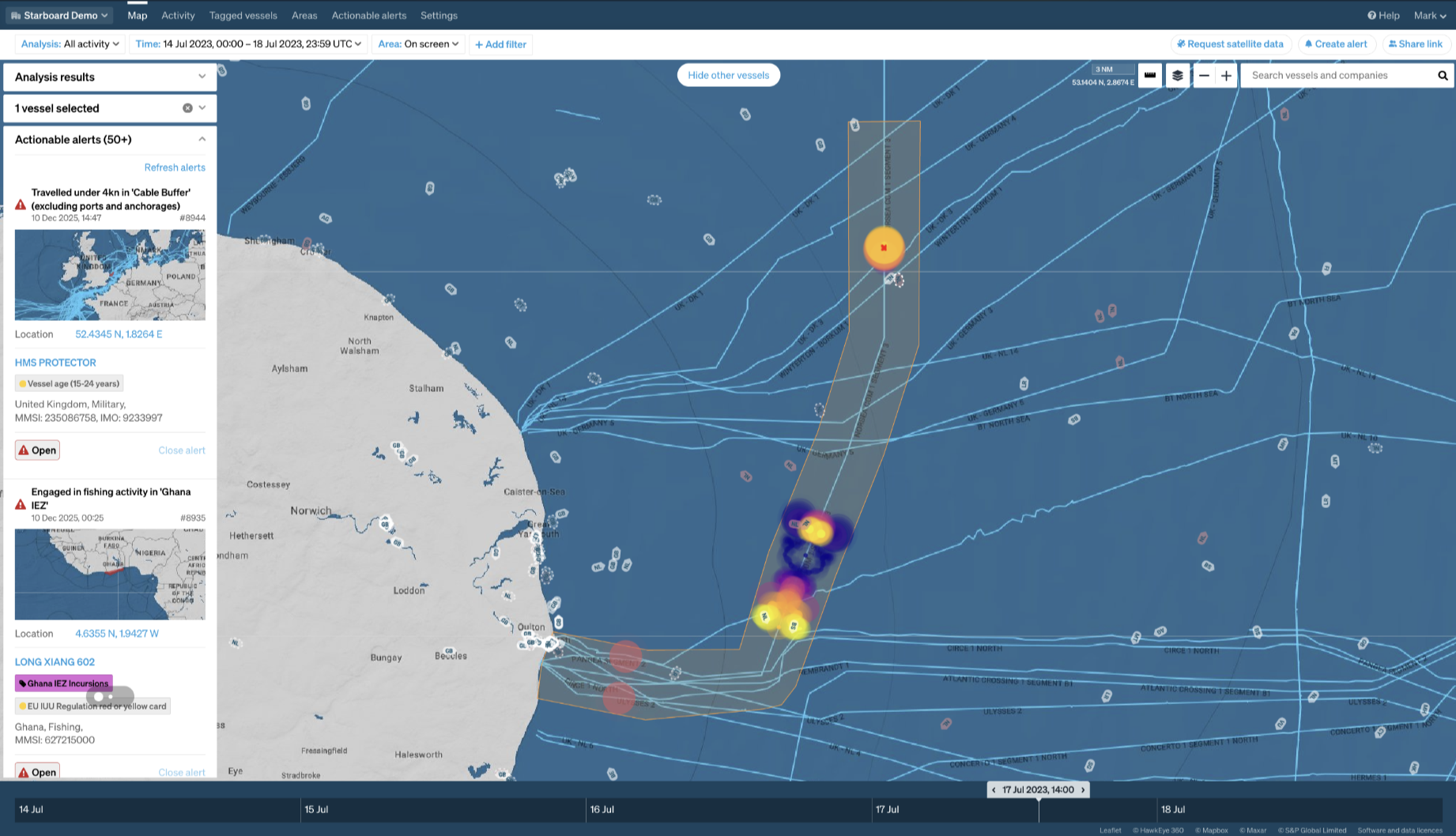Jump to 16 Jul on the timeline
The height and width of the screenshot is (836, 1456).
602,809
